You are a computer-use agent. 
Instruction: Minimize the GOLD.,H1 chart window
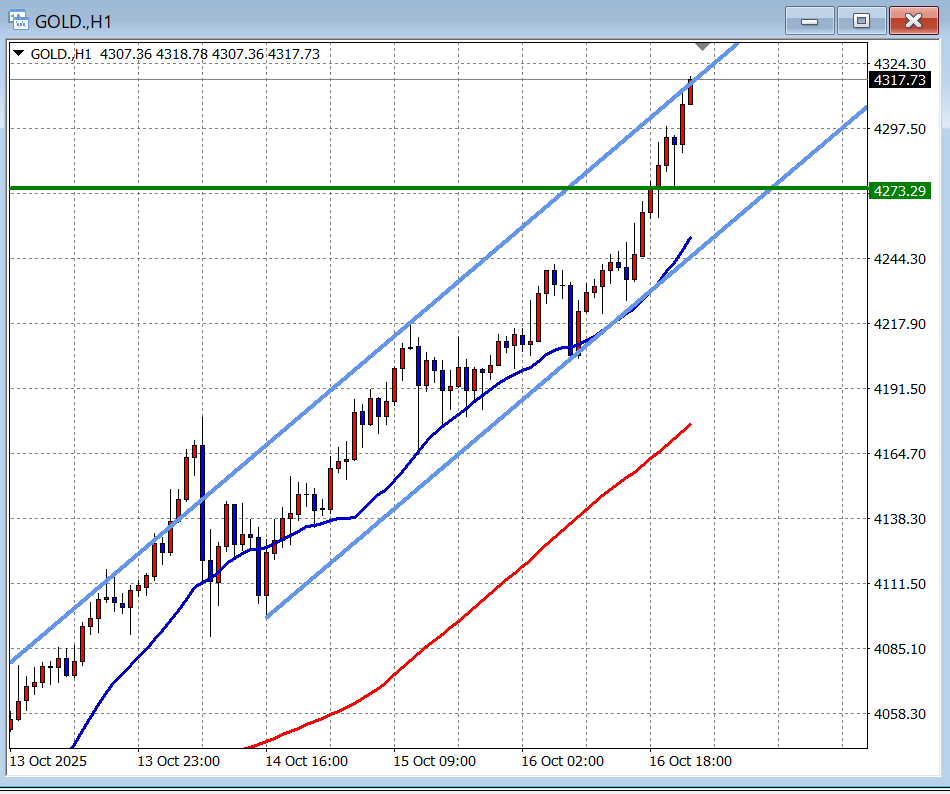click(810, 20)
